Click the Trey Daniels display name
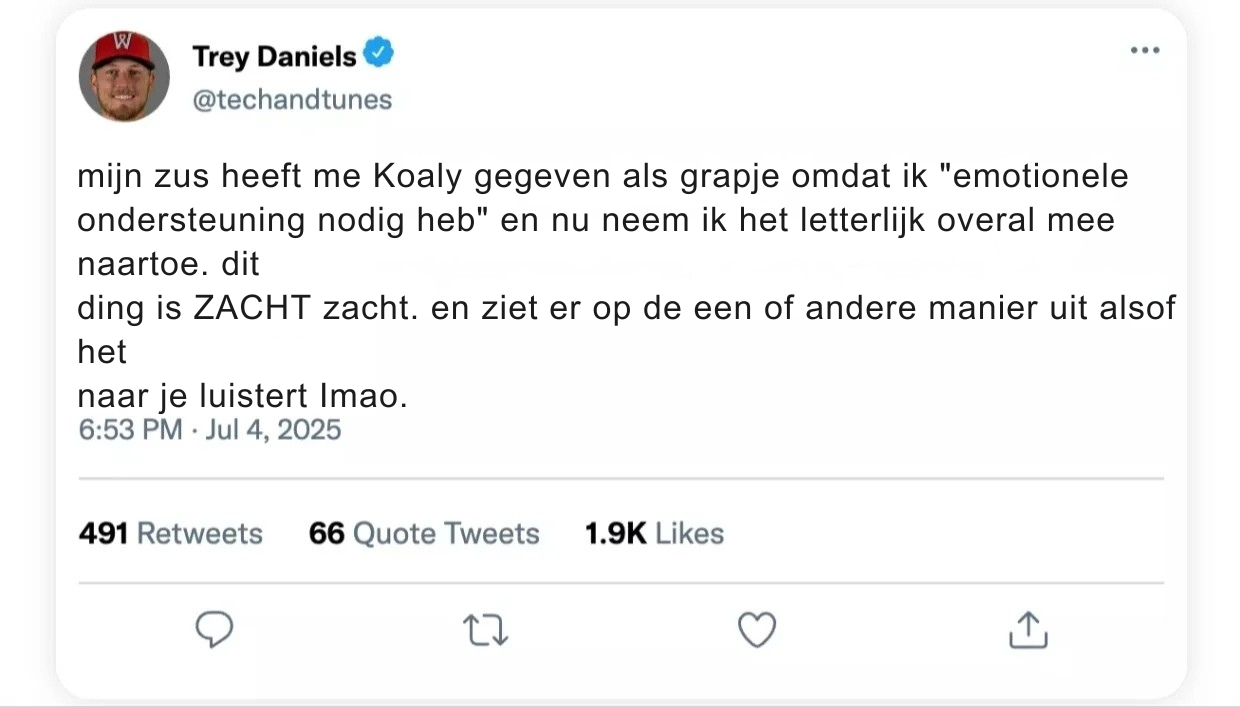 [x=274, y=57]
